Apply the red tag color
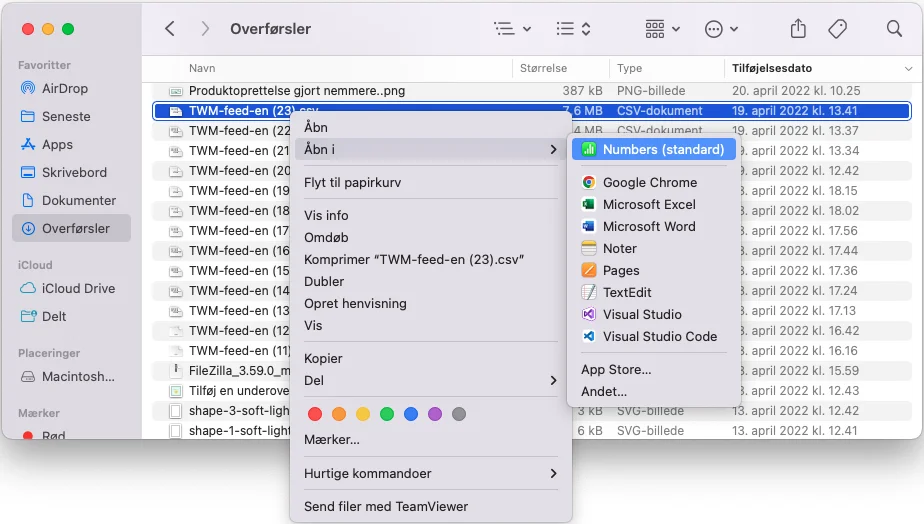924x524 pixels. pos(315,414)
